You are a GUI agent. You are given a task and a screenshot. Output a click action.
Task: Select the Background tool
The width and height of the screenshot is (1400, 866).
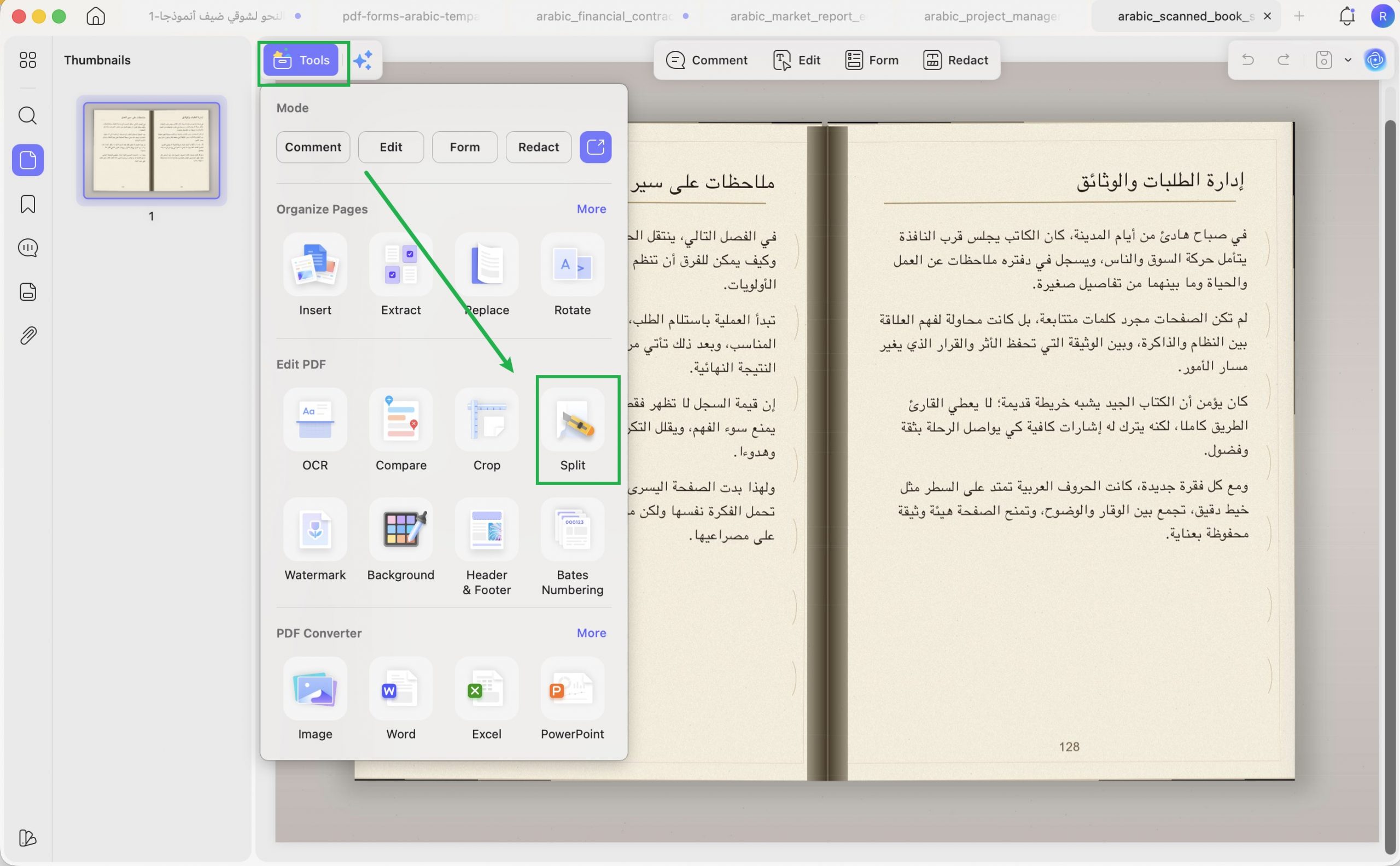401,540
